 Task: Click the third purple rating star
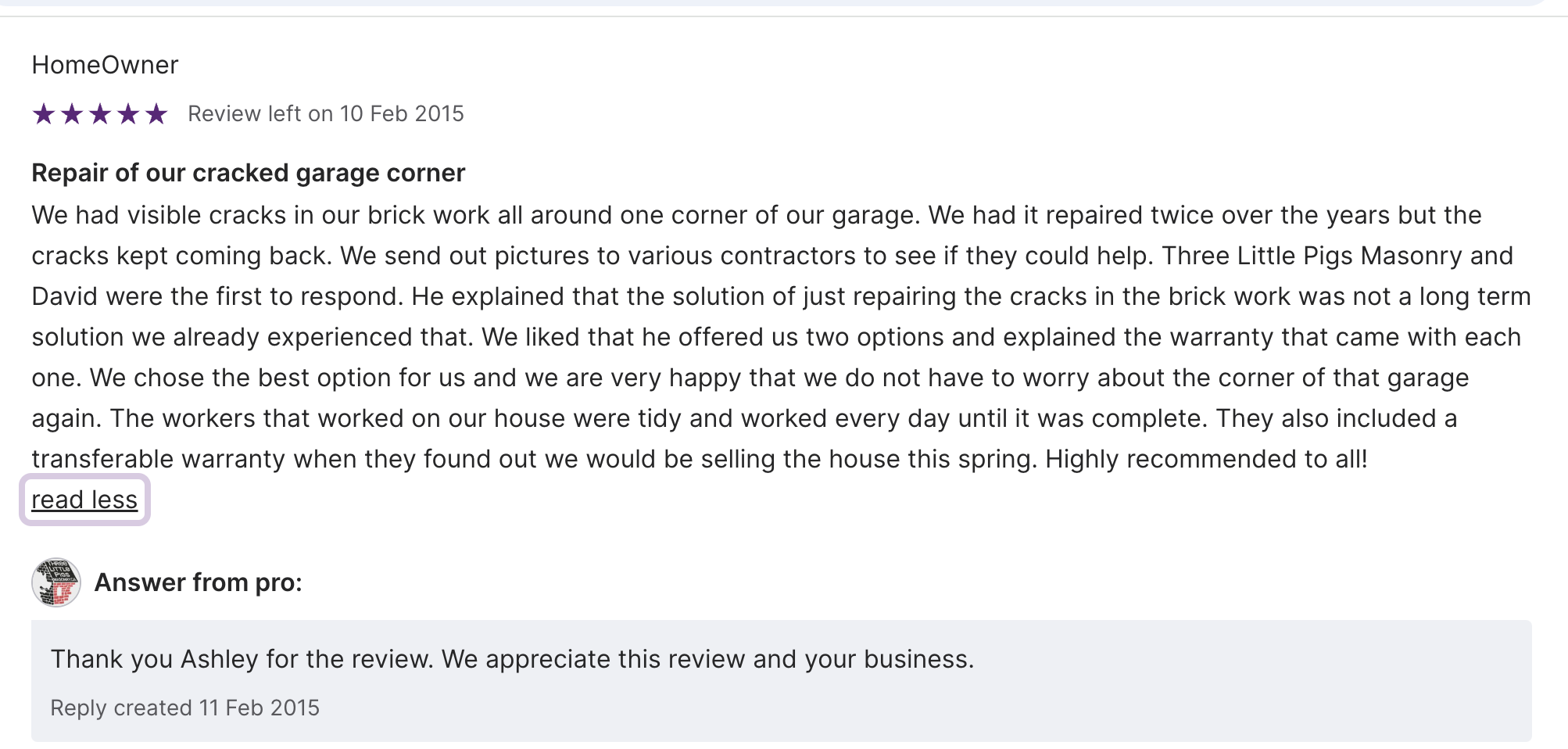click(100, 114)
